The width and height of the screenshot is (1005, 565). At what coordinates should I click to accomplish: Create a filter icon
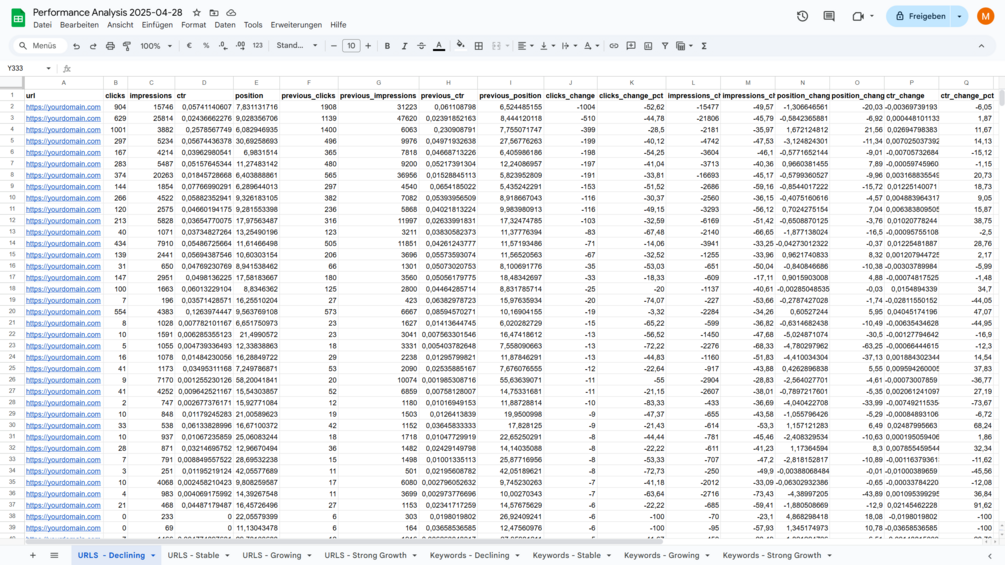click(665, 46)
